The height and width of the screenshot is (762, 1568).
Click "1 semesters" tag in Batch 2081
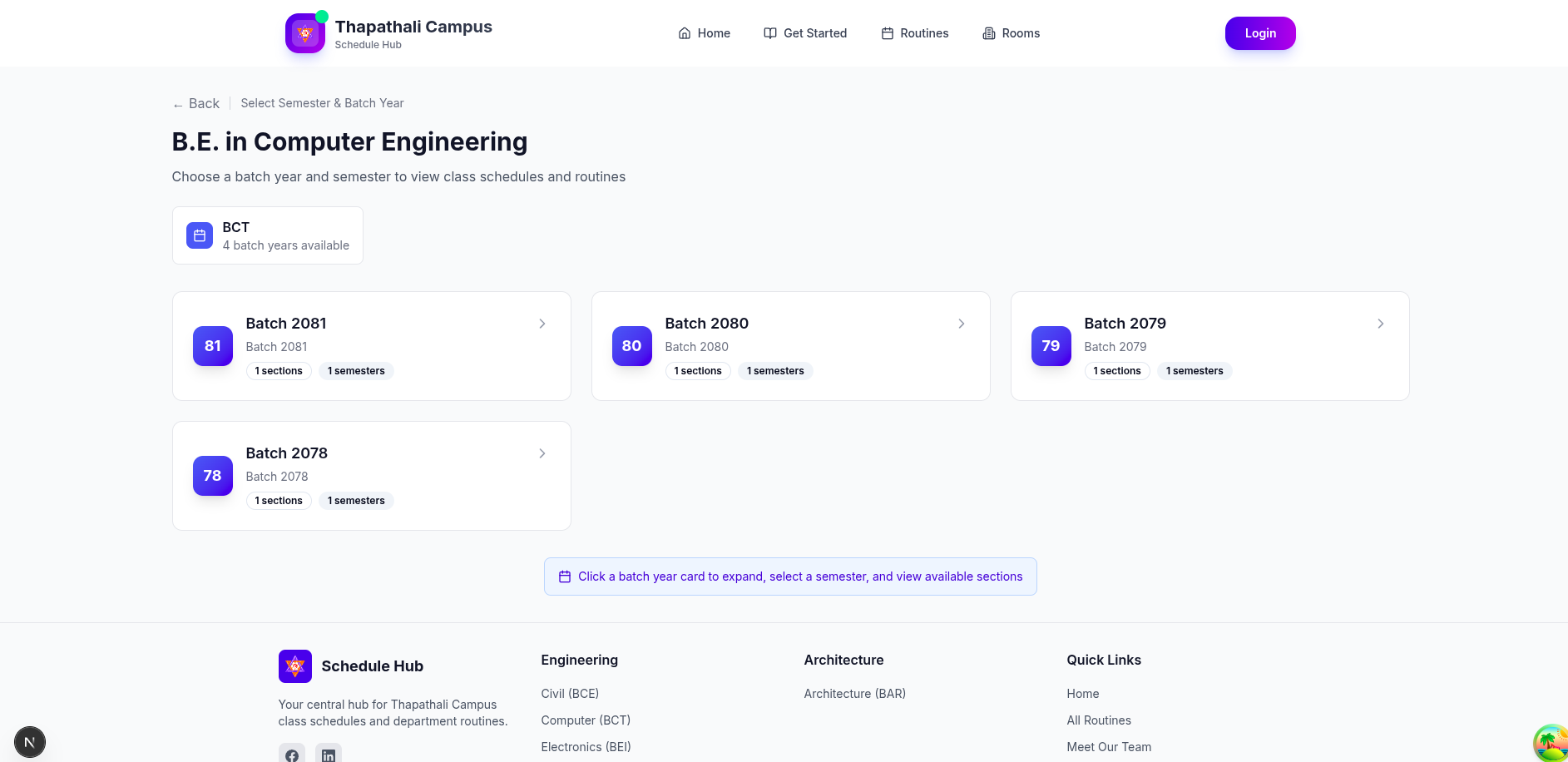tap(356, 371)
